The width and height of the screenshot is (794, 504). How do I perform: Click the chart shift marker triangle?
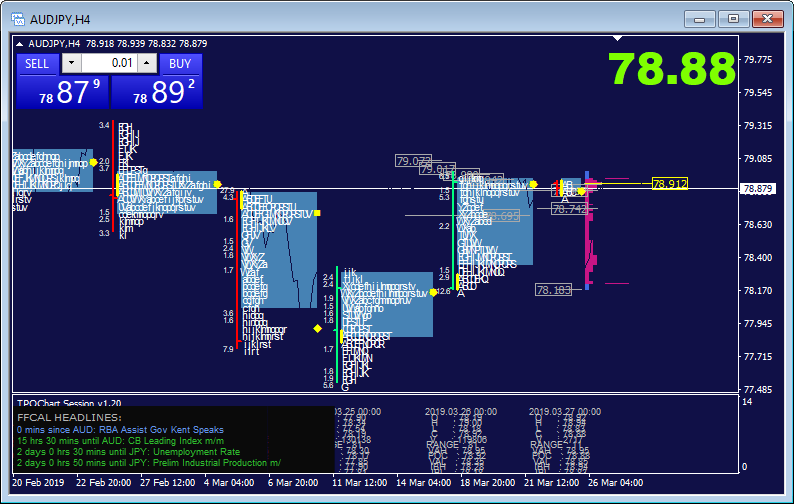(x=617, y=38)
